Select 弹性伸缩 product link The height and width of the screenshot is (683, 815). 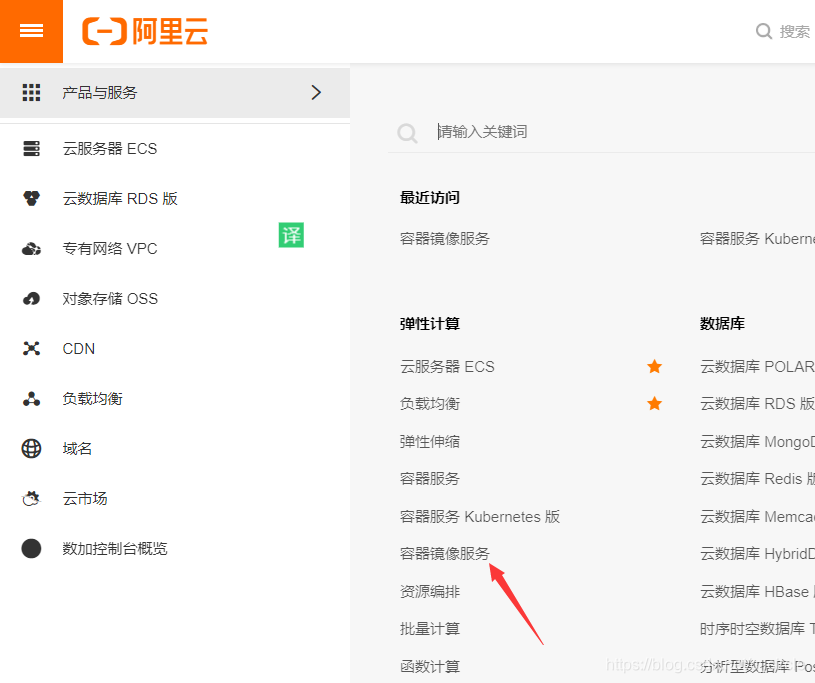(430, 441)
